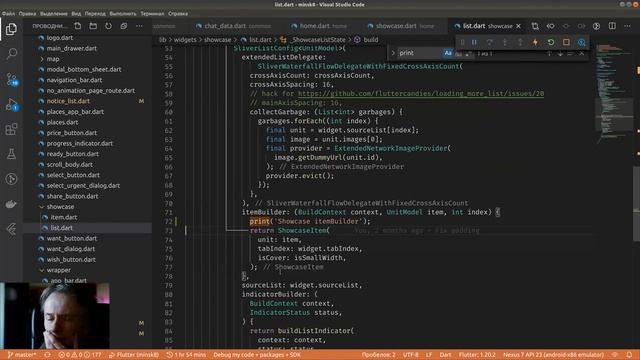Select Dart language mode in status bar
The width and height of the screenshot is (640, 360).
coord(445,355)
